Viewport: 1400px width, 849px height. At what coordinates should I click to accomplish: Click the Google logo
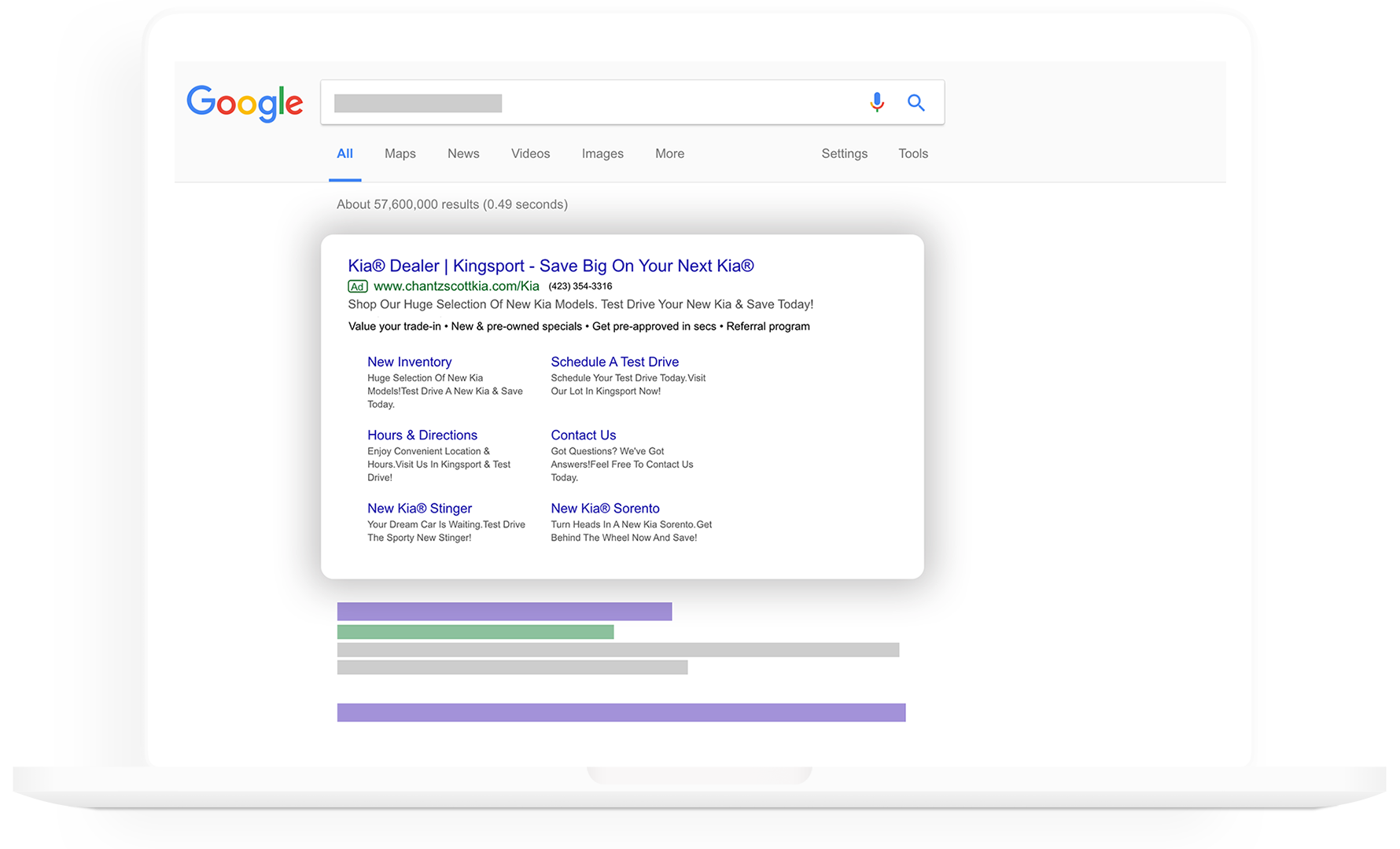pos(245,103)
